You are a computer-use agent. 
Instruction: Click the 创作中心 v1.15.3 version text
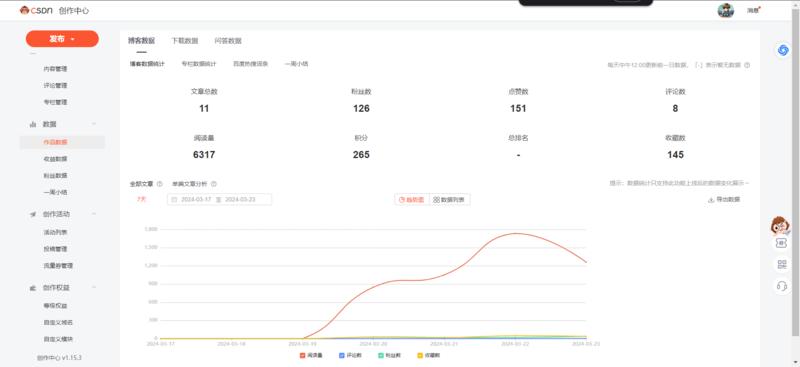point(59,358)
